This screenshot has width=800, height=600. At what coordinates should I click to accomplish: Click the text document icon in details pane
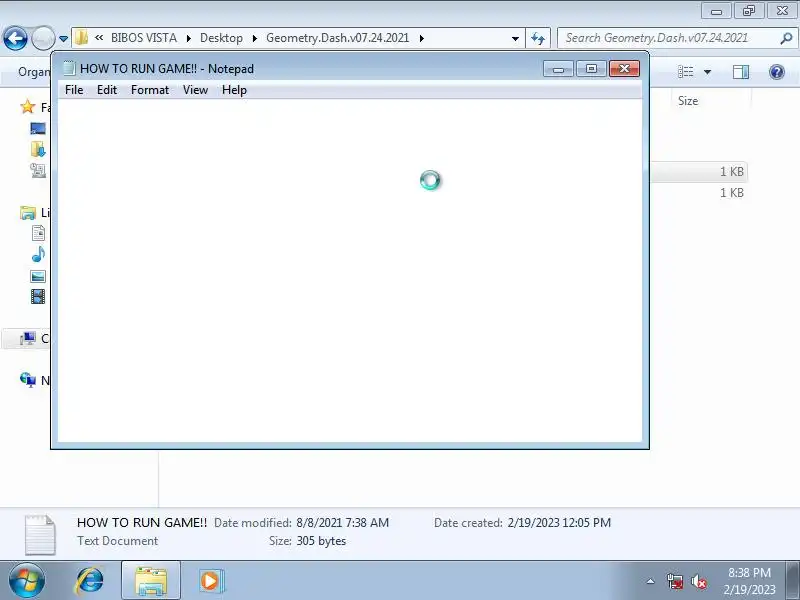tap(40, 535)
